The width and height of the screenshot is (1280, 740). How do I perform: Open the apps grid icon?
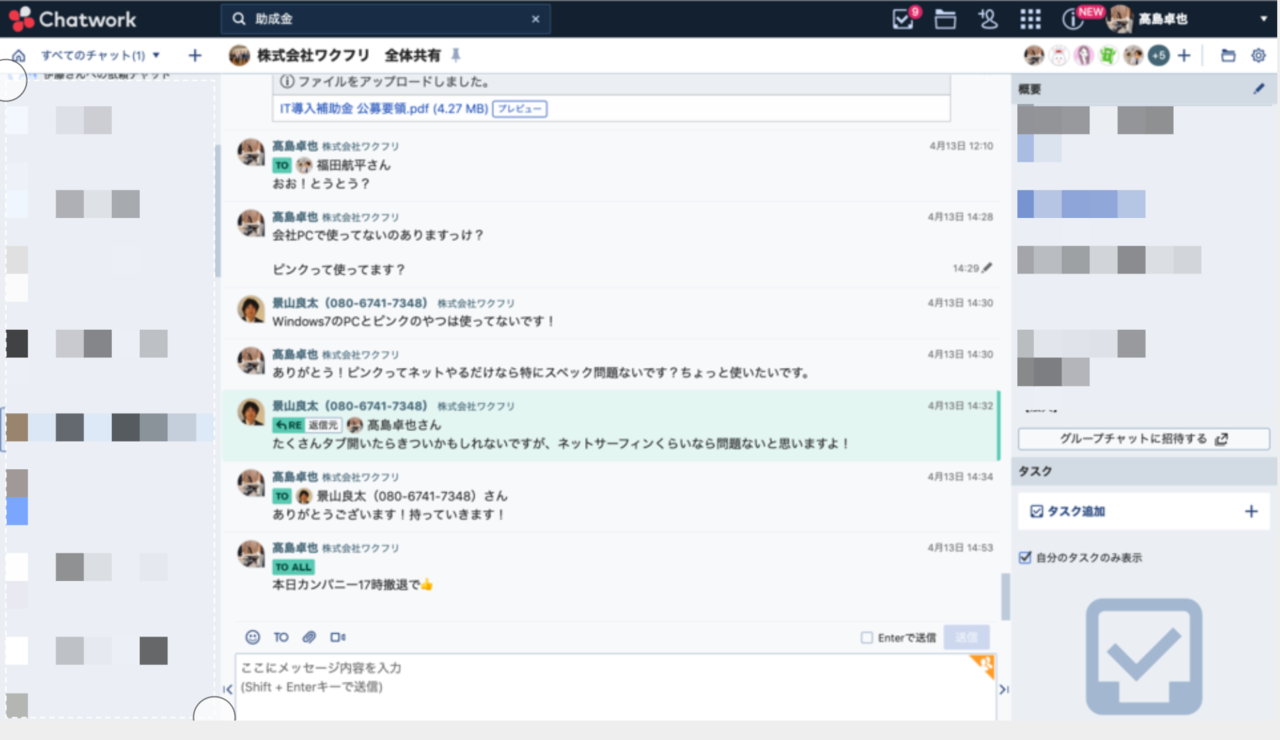[1030, 19]
